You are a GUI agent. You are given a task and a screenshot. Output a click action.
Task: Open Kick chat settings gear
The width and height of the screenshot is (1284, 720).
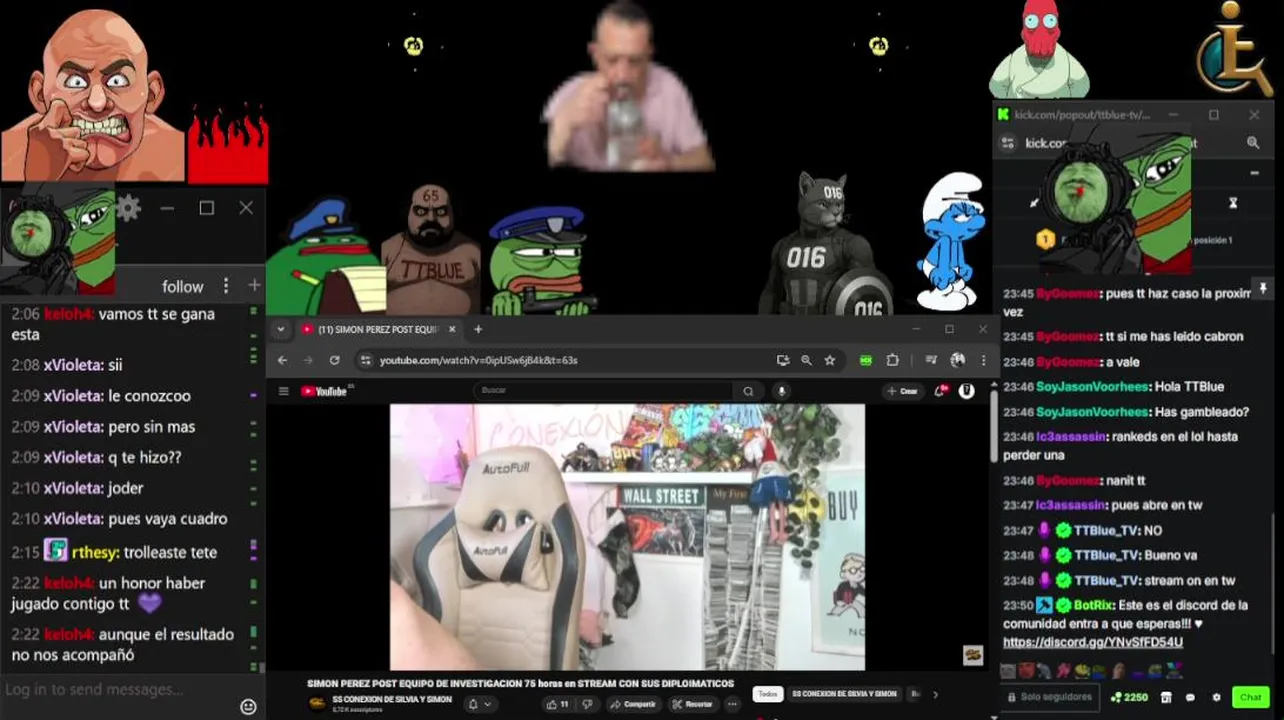[1216, 697]
